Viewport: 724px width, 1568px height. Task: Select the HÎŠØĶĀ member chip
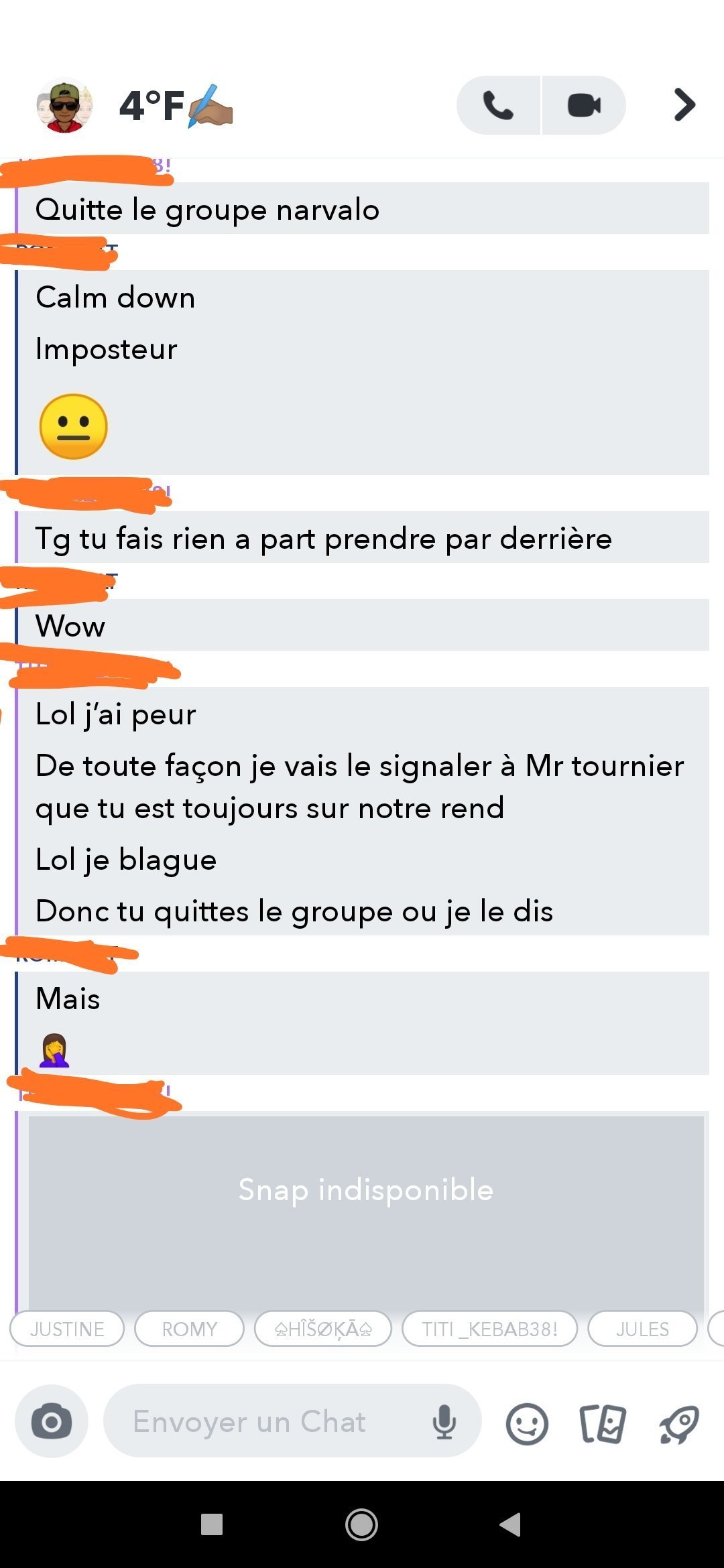(323, 1329)
